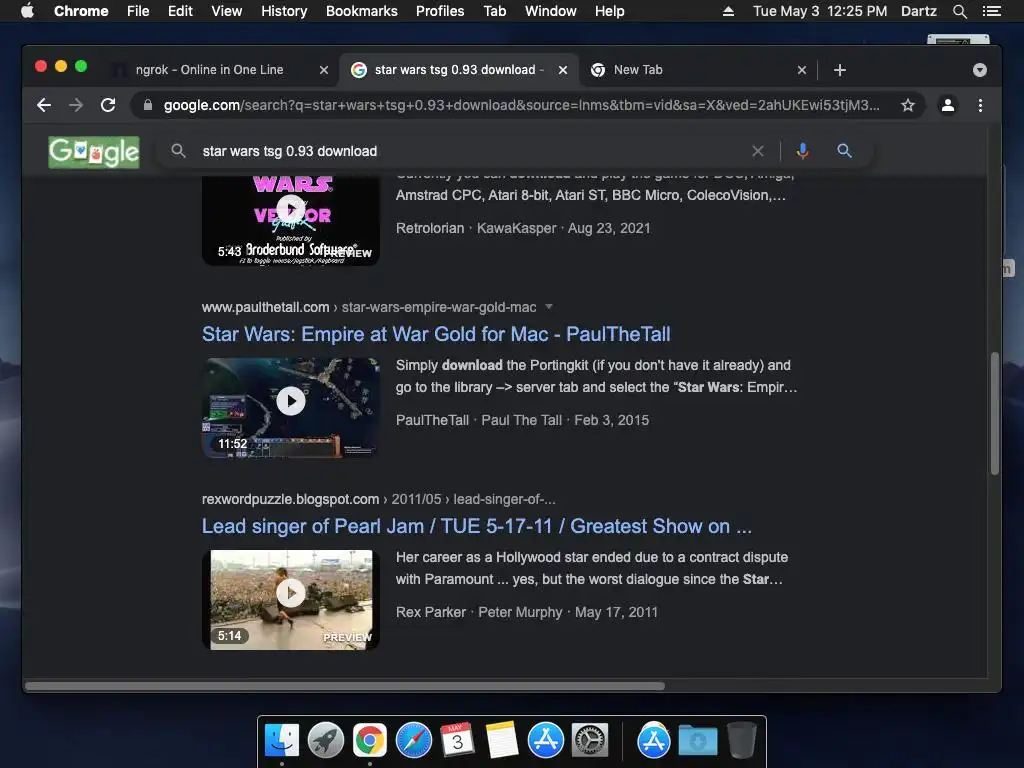The width and height of the screenshot is (1024, 768).
Task: Close the New Tab tab
Action: (802, 70)
